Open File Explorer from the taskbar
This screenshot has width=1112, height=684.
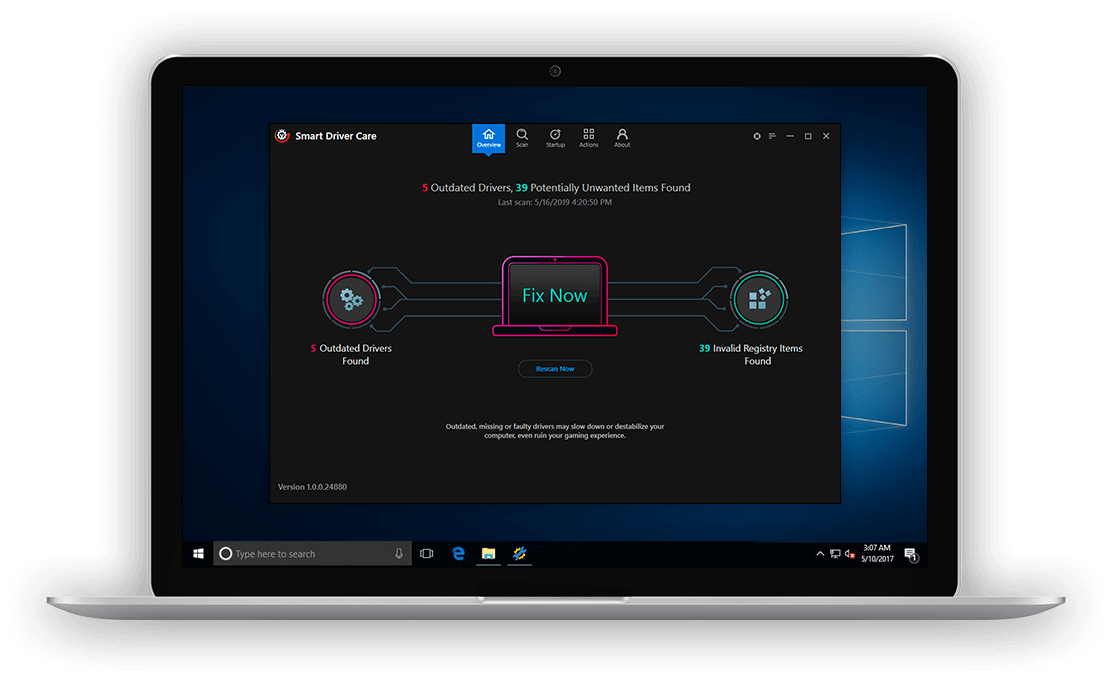488,552
